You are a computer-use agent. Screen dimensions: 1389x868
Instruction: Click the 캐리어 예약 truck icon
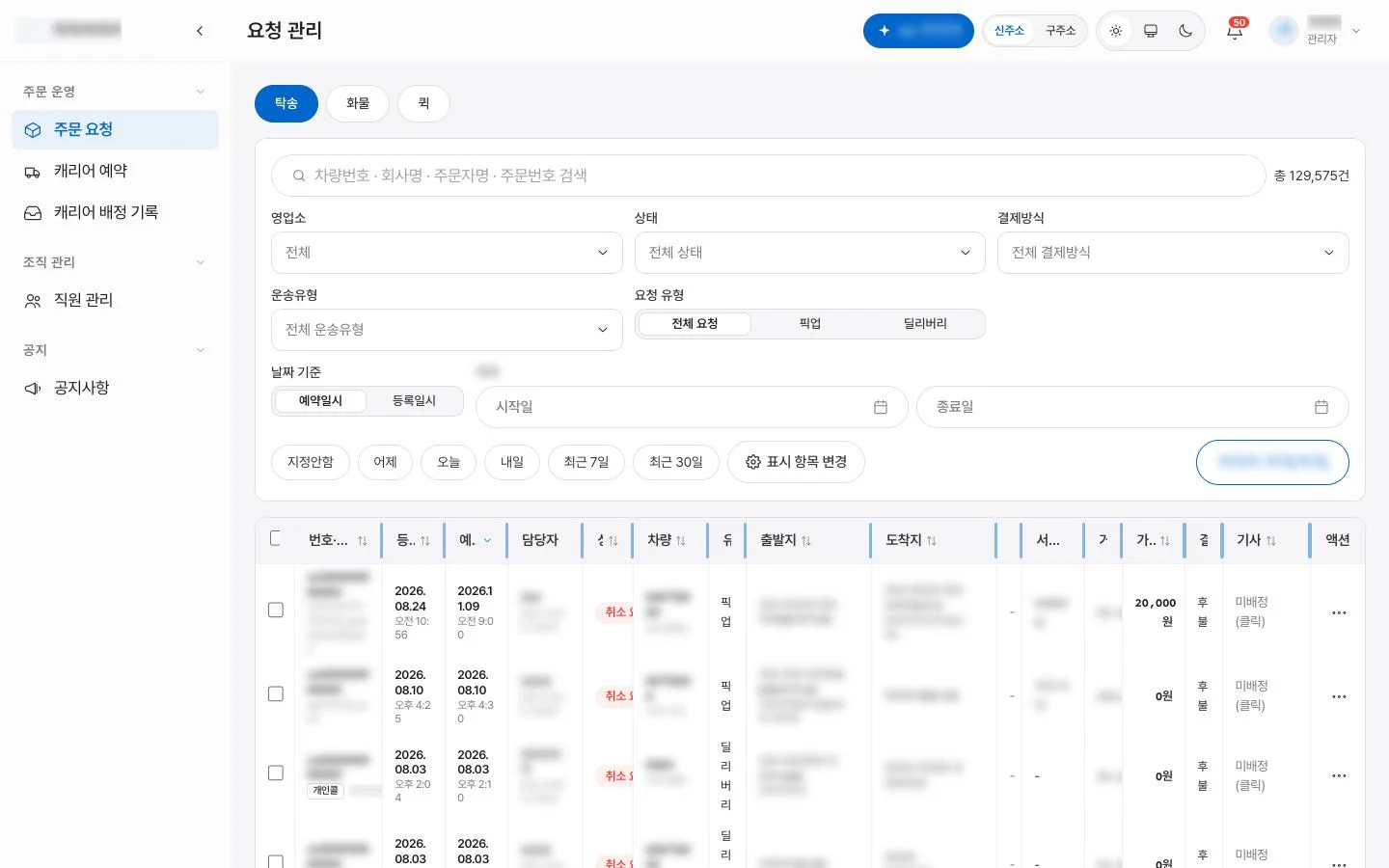[33, 172]
